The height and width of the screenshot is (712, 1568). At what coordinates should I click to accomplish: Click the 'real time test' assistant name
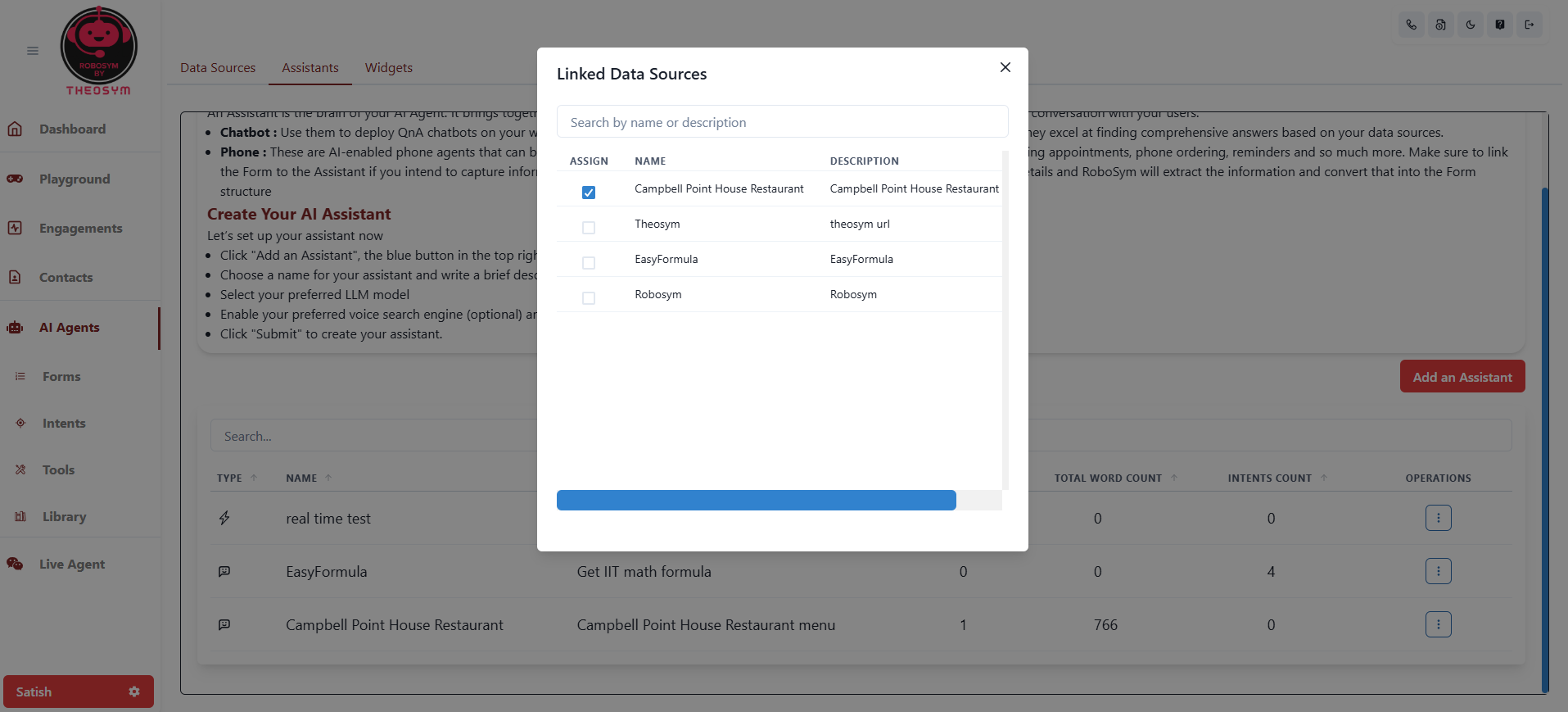point(328,519)
